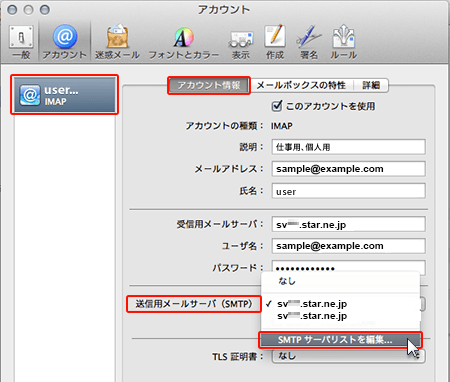Click the 受信用メールサーバ field
This screenshot has width=450, height=382.
click(x=348, y=224)
